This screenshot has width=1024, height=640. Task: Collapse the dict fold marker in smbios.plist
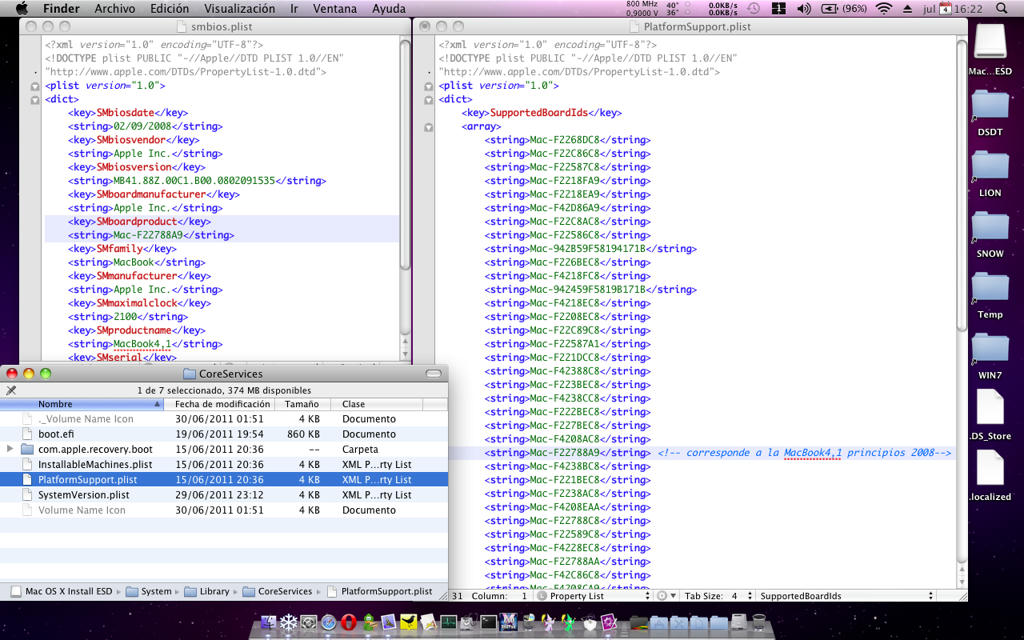click(x=35, y=100)
